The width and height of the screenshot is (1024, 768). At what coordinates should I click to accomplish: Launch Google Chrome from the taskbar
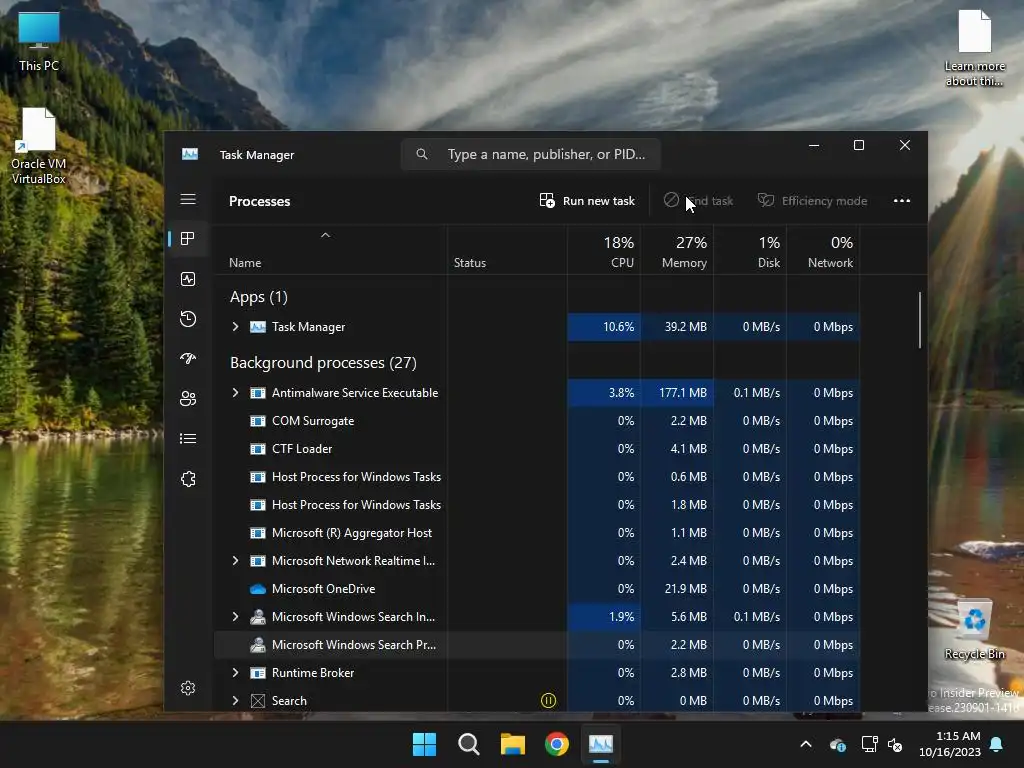[x=557, y=744]
